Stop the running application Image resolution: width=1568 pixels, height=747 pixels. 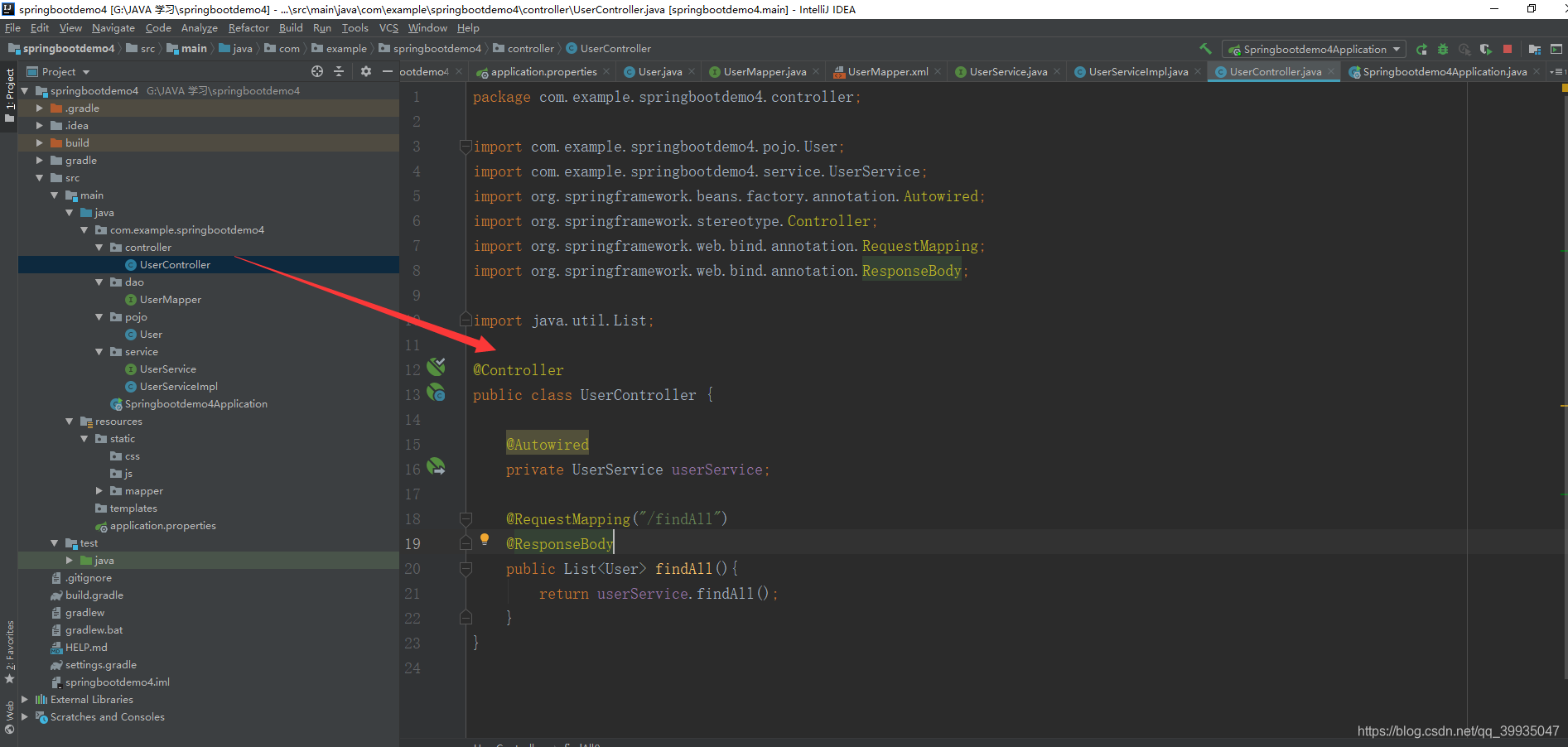[x=1508, y=49]
